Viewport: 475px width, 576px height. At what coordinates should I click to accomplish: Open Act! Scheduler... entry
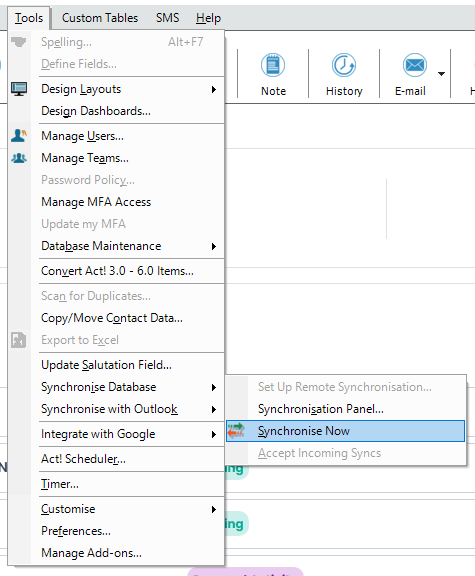116,459
